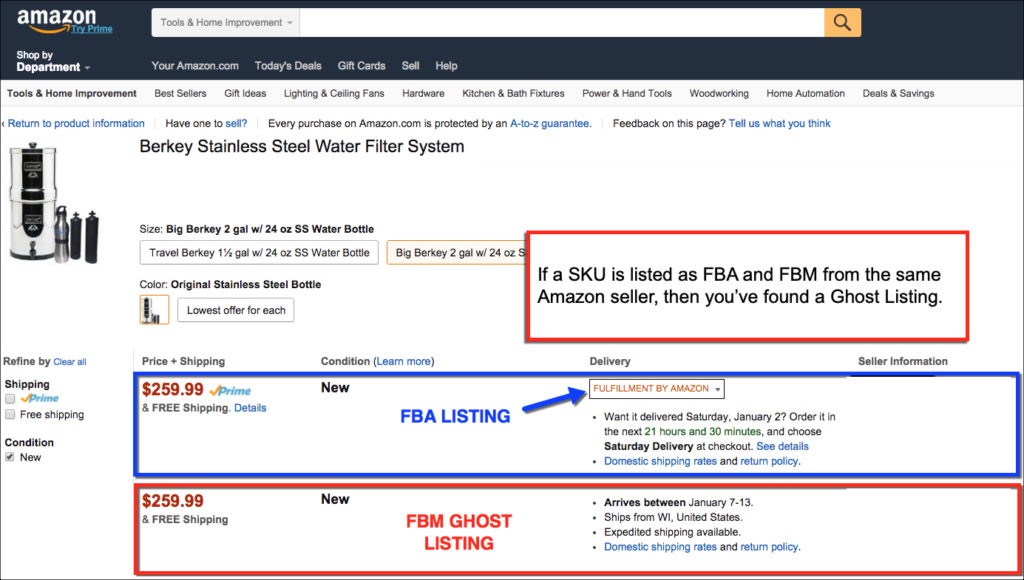Open the Tools & Home Improvement search category dropdown
This screenshot has width=1024, height=580.
(226, 23)
